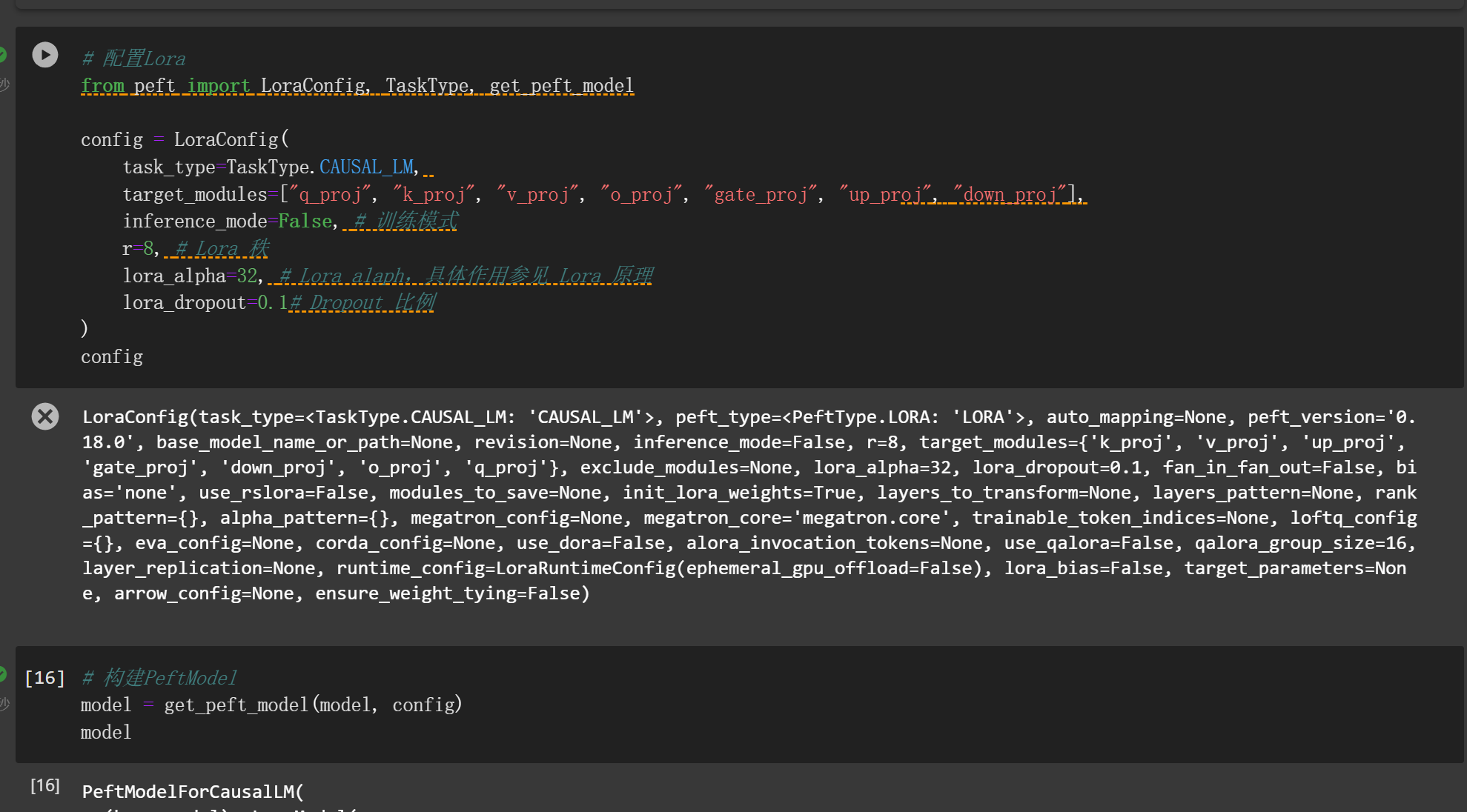
Task: Click on lora_dropout=0.1 parameter
Action: click(204, 303)
